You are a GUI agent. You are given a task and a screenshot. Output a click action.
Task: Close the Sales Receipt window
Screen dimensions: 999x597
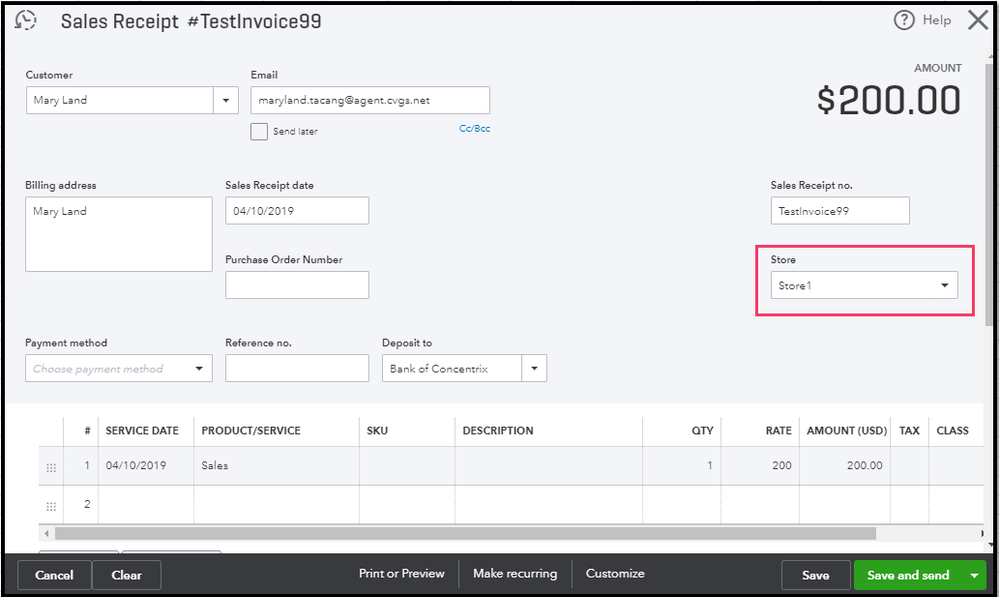point(977,21)
